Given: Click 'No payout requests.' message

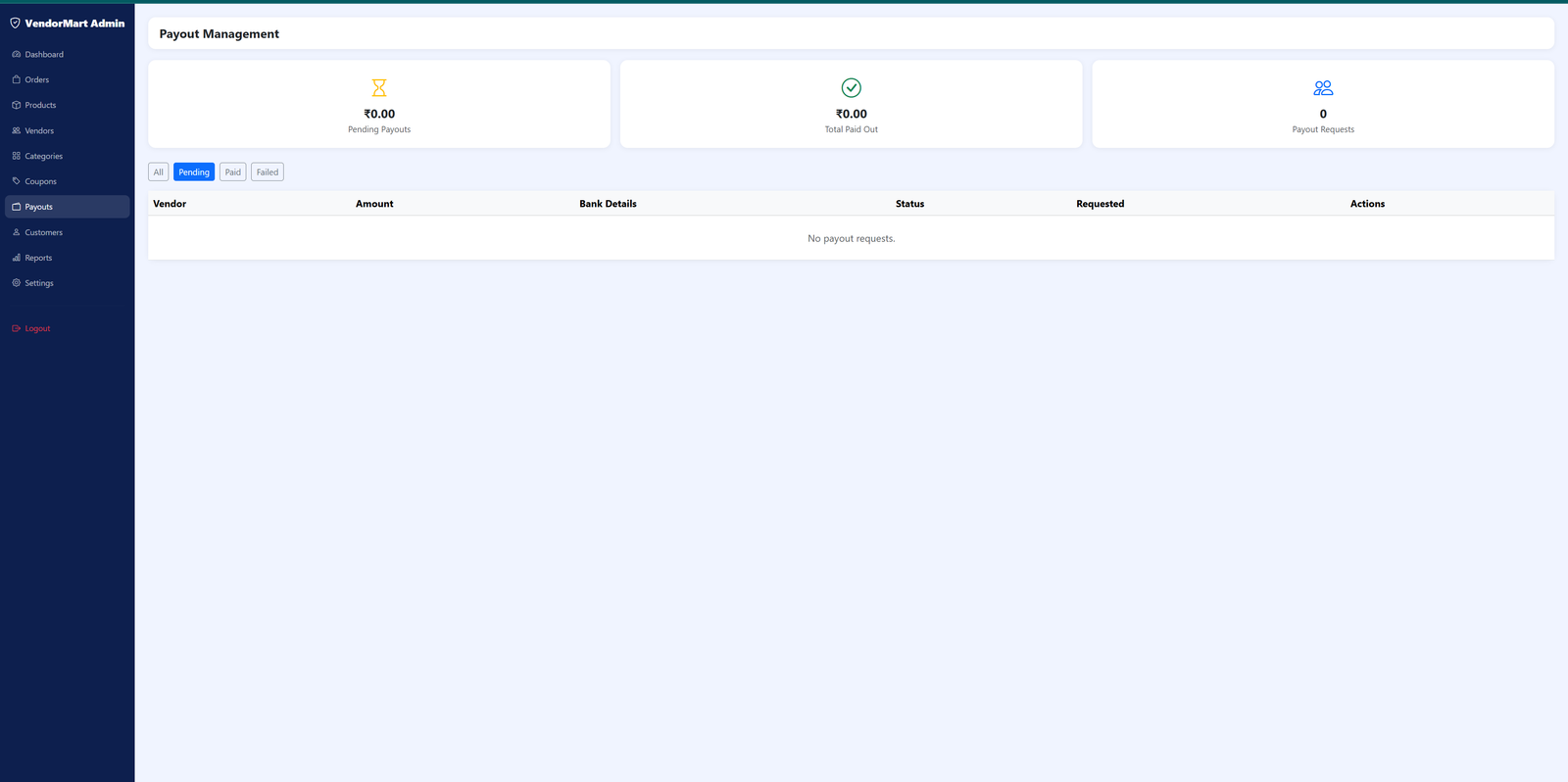Looking at the screenshot, I should (x=852, y=238).
